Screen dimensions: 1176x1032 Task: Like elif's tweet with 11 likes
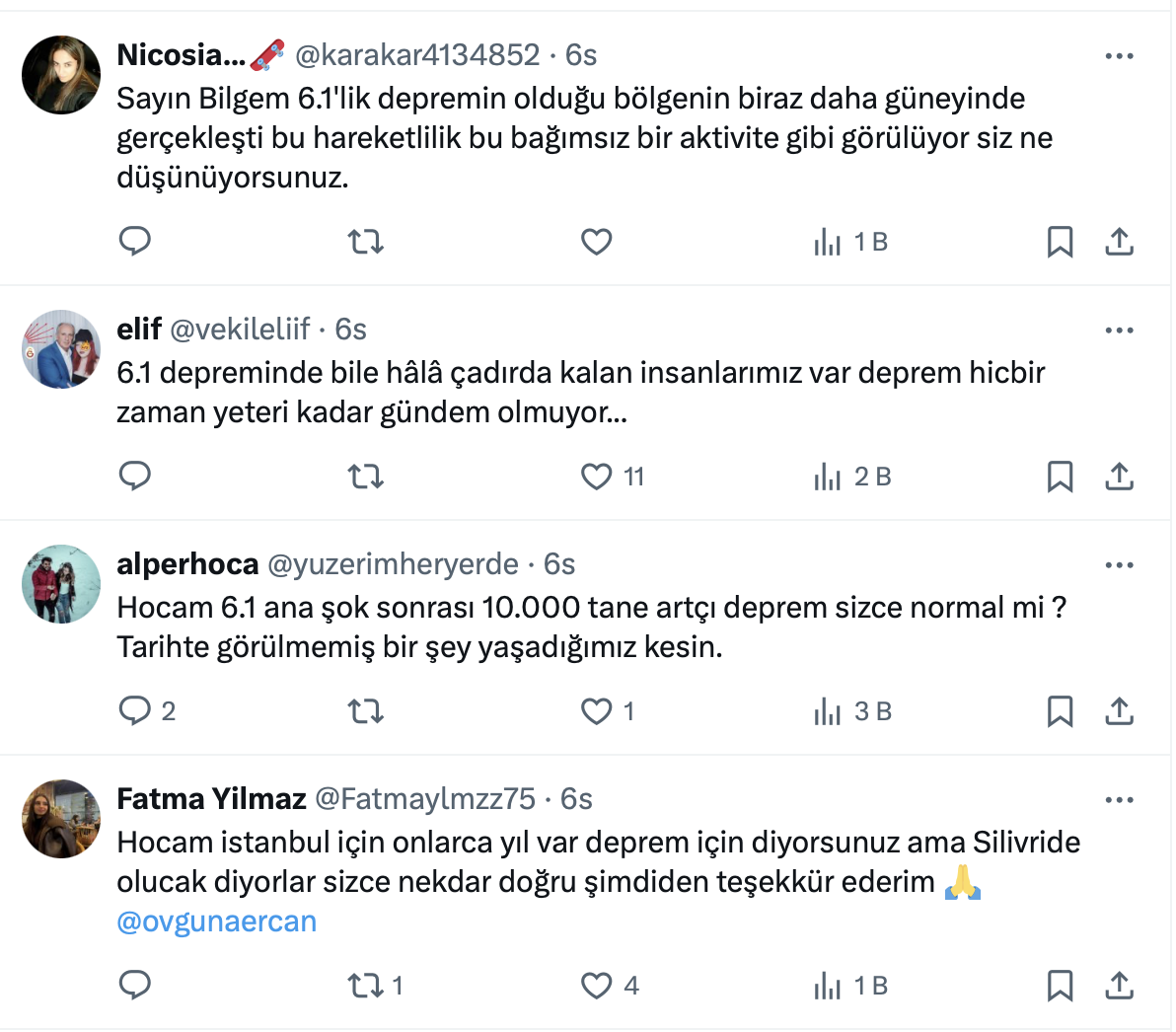pos(596,477)
